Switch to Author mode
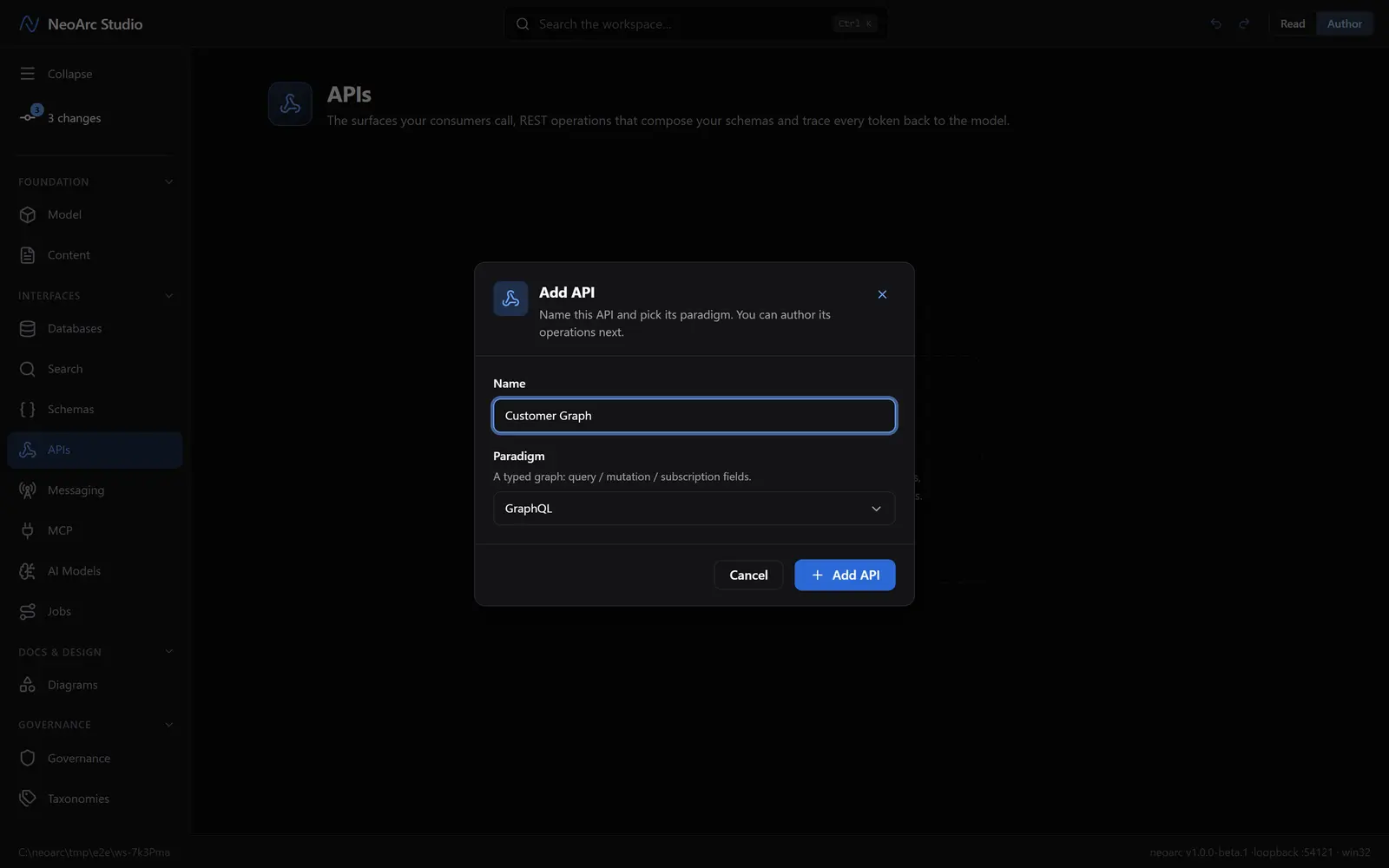Image resolution: width=1389 pixels, height=868 pixels. pos(1344,24)
